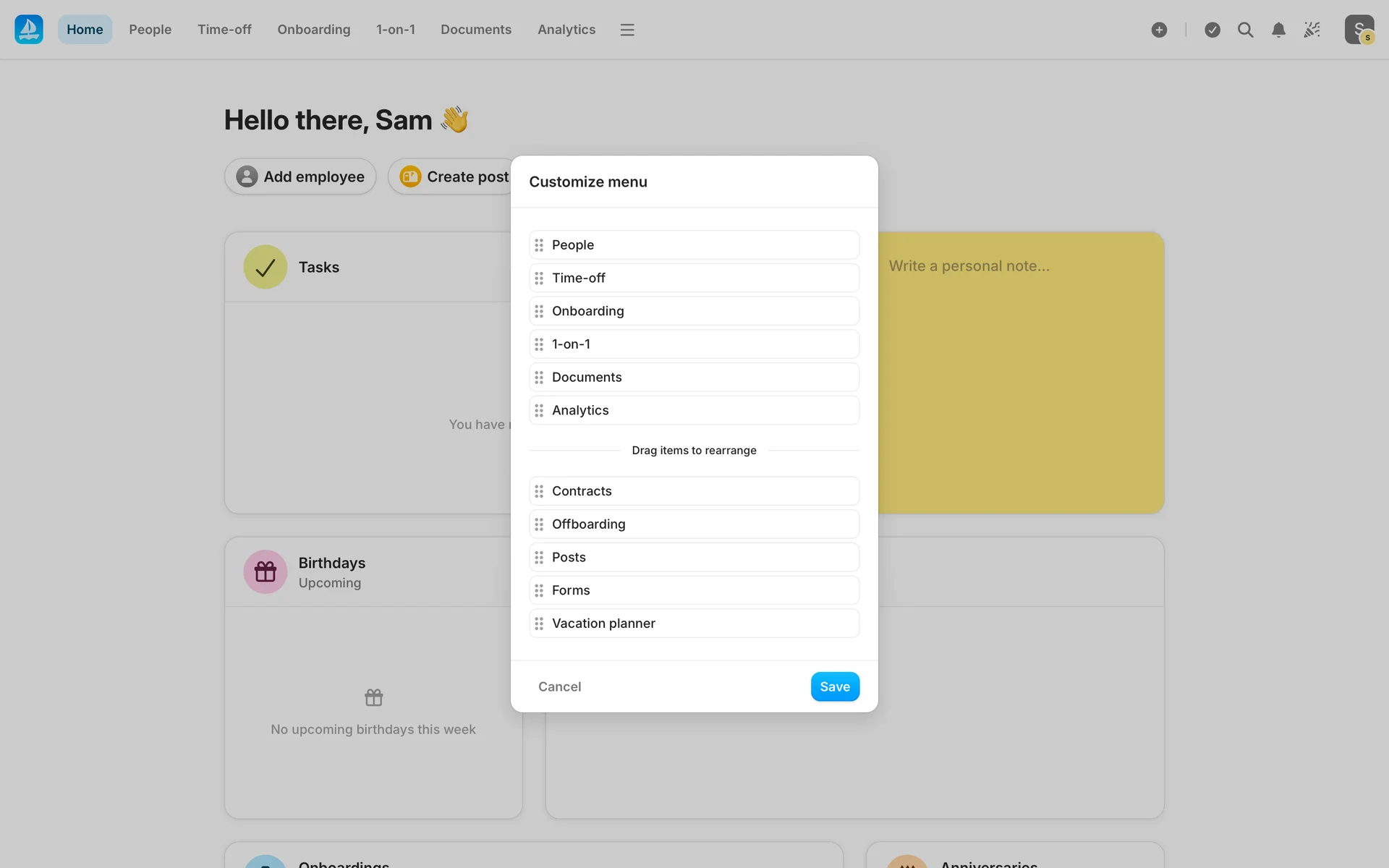Cancel the Customize menu dialog

(559, 686)
